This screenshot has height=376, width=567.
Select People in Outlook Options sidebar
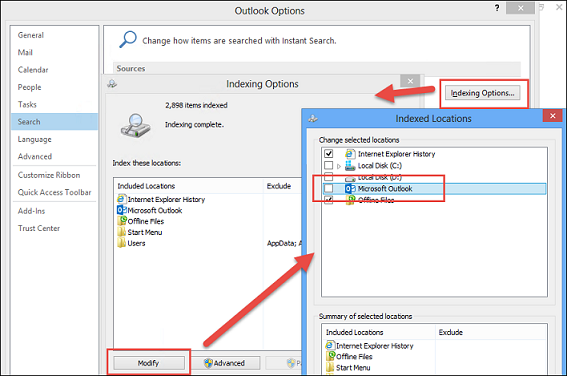point(29,87)
